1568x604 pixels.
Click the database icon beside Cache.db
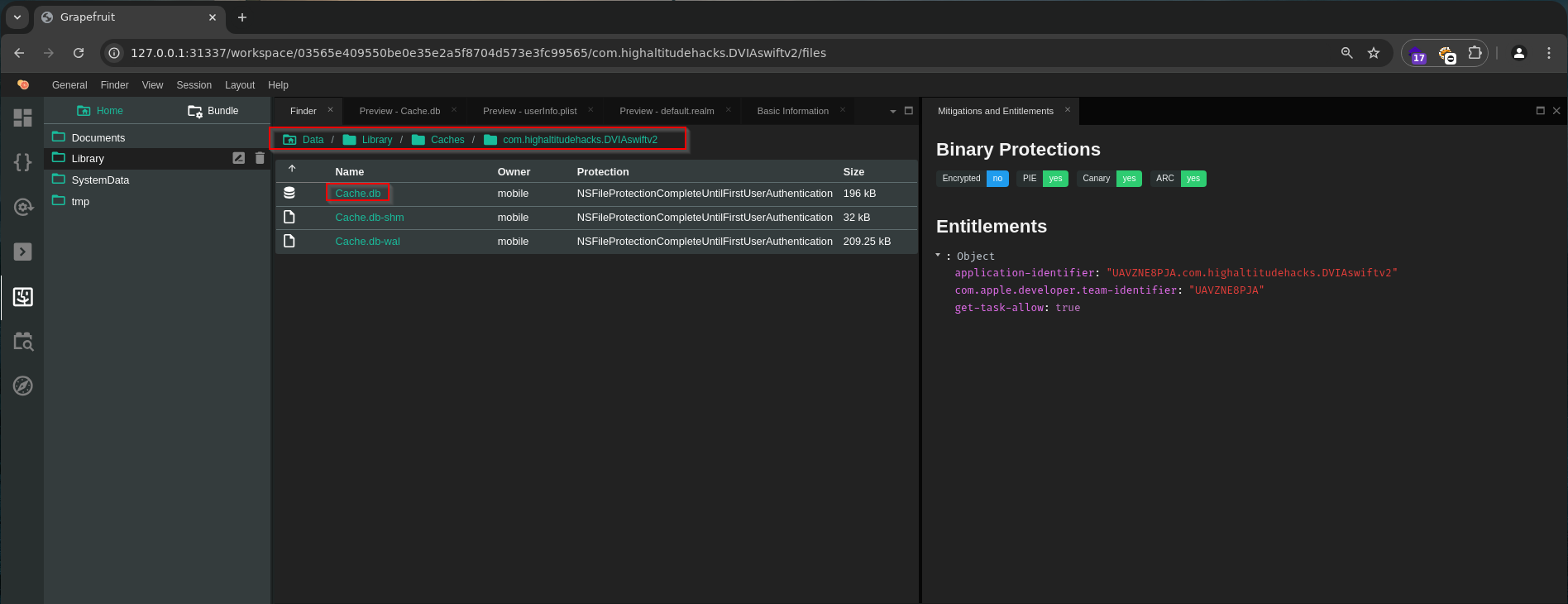tap(289, 193)
